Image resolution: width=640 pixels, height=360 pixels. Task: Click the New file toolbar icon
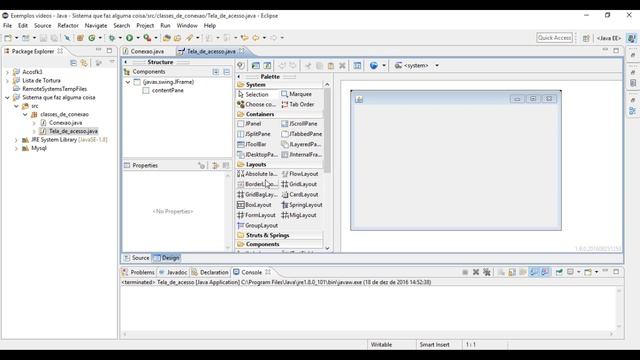pos(8,38)
